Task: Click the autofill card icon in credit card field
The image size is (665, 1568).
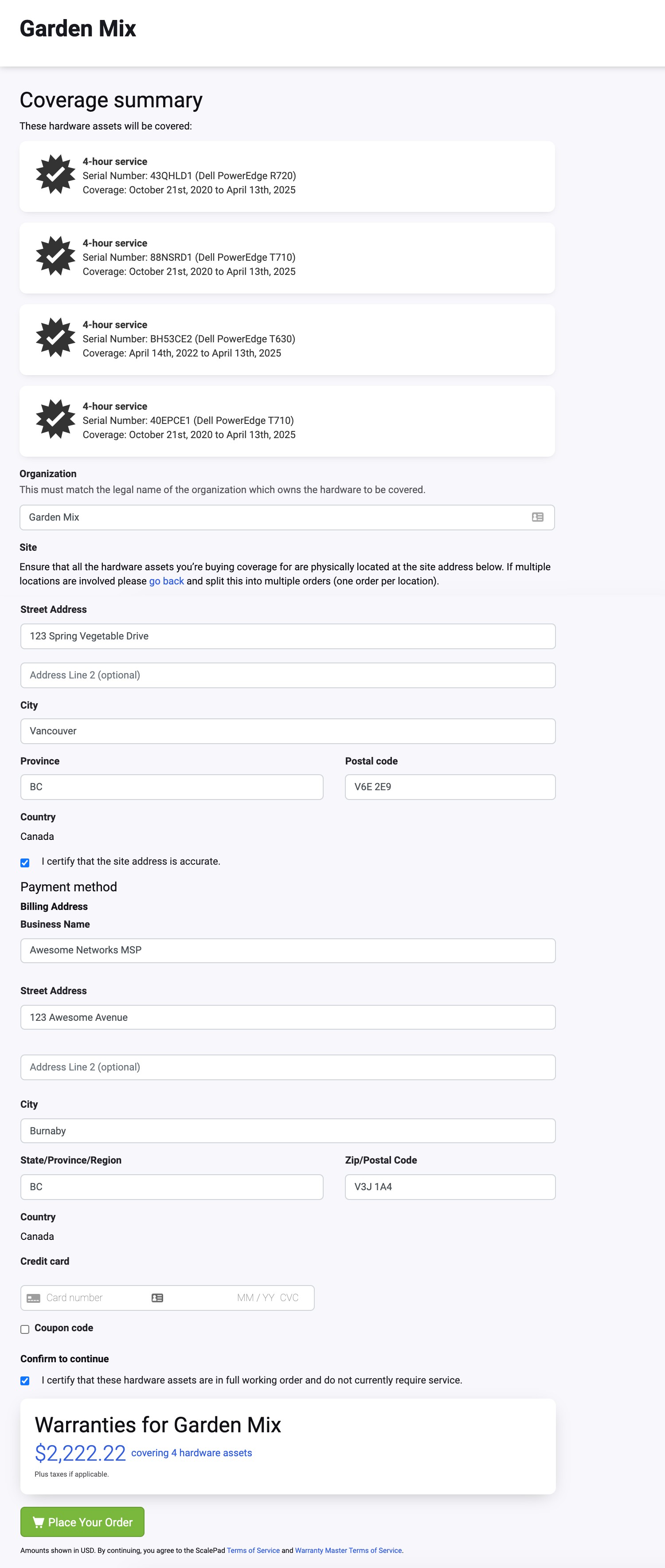Action: click(157, 1298)
